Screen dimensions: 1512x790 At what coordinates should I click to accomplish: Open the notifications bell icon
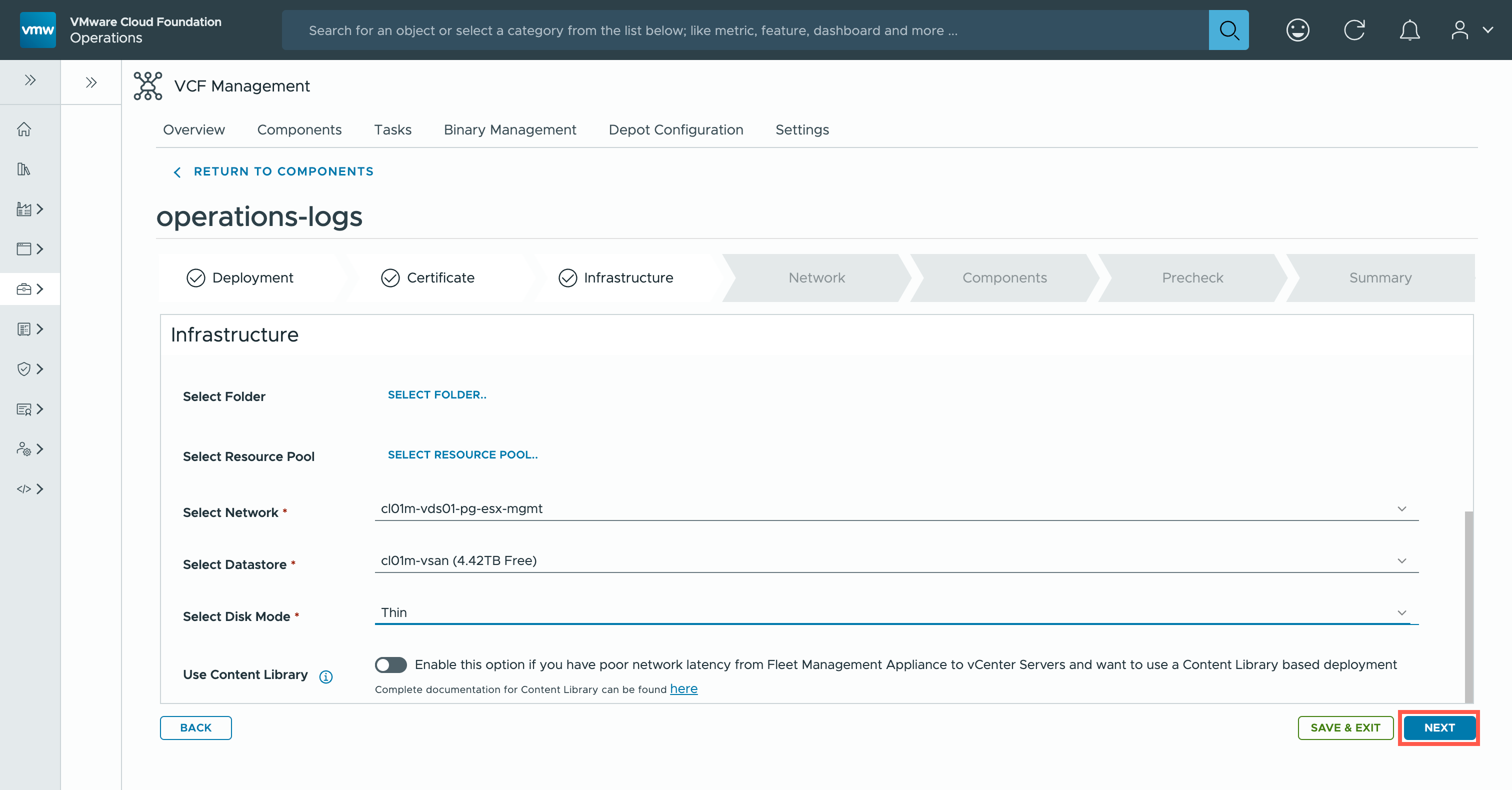1409,30
